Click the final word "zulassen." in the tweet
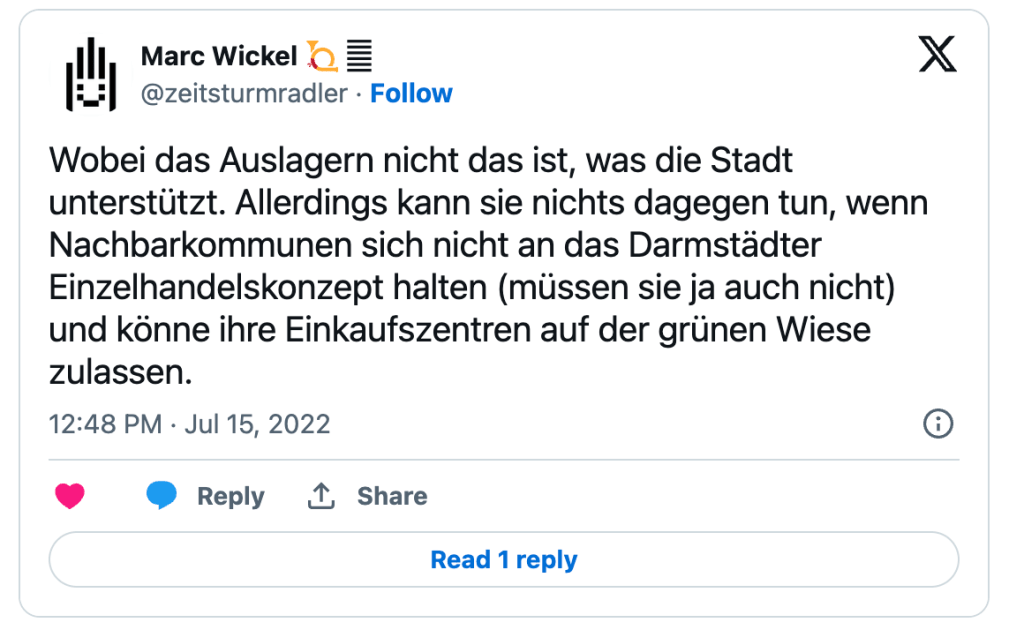 coord(119,372)
